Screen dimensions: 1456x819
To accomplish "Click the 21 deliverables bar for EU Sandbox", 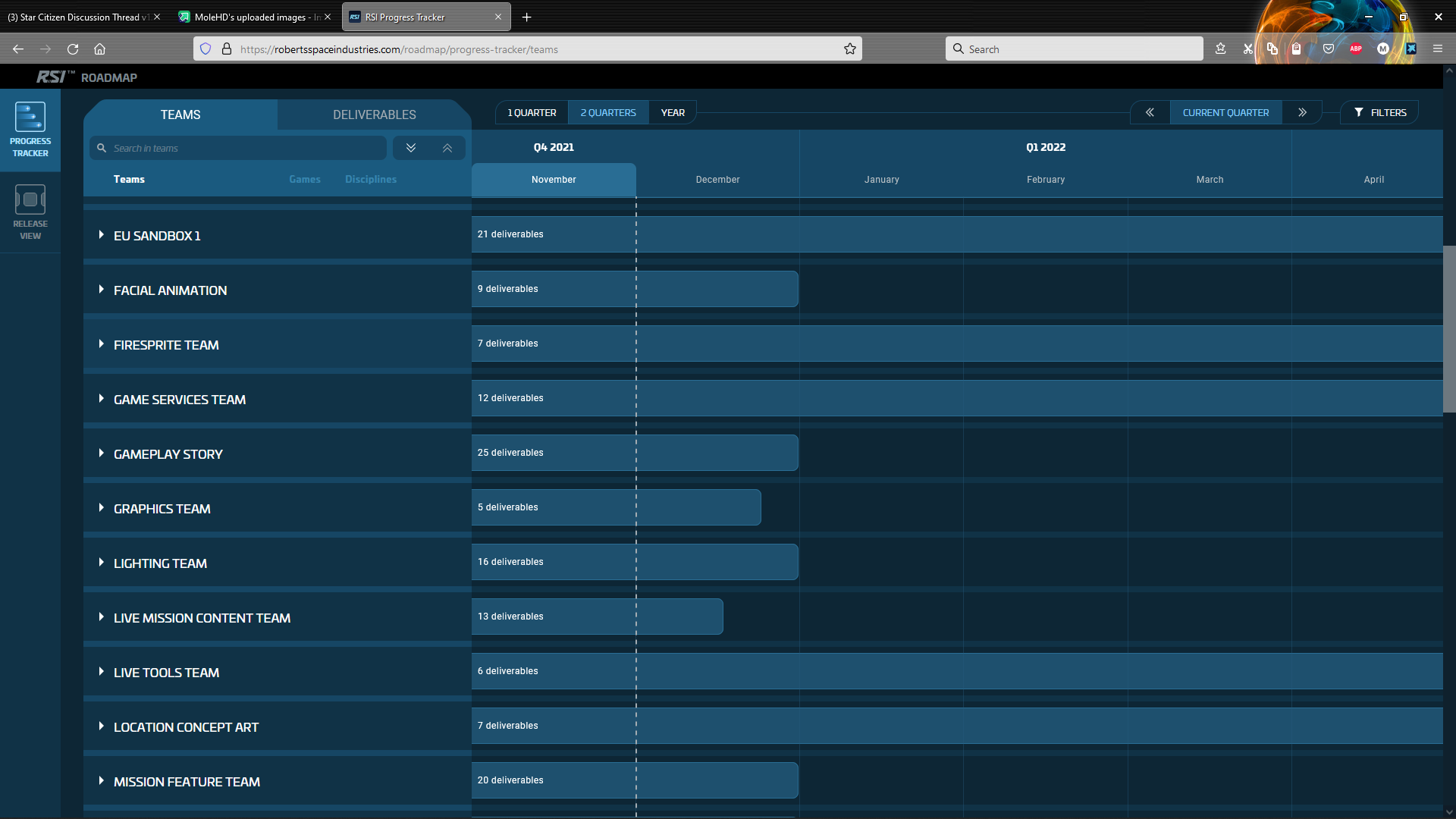I will pos(957,234).
